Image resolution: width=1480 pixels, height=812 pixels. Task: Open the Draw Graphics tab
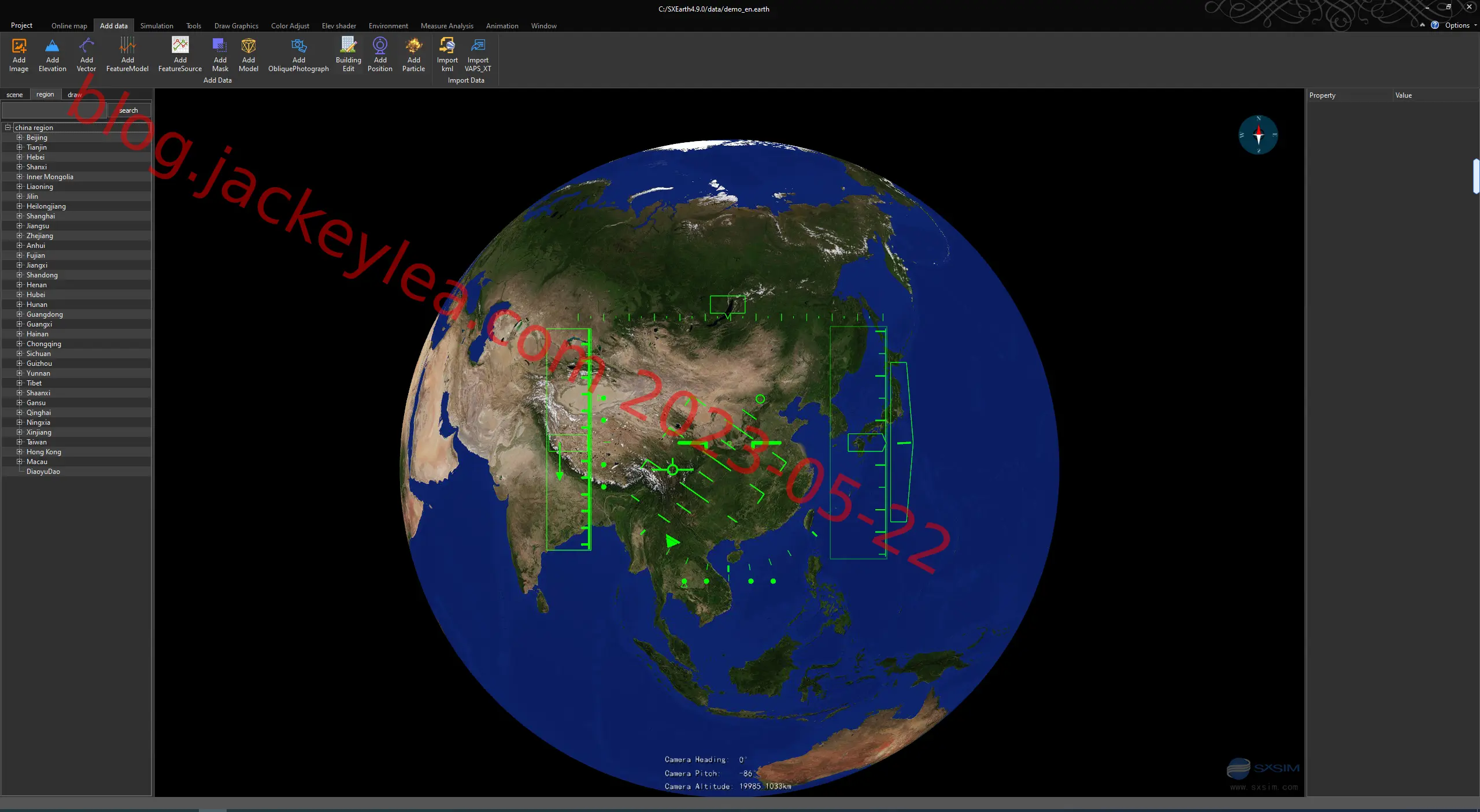(x=236, y=26)
